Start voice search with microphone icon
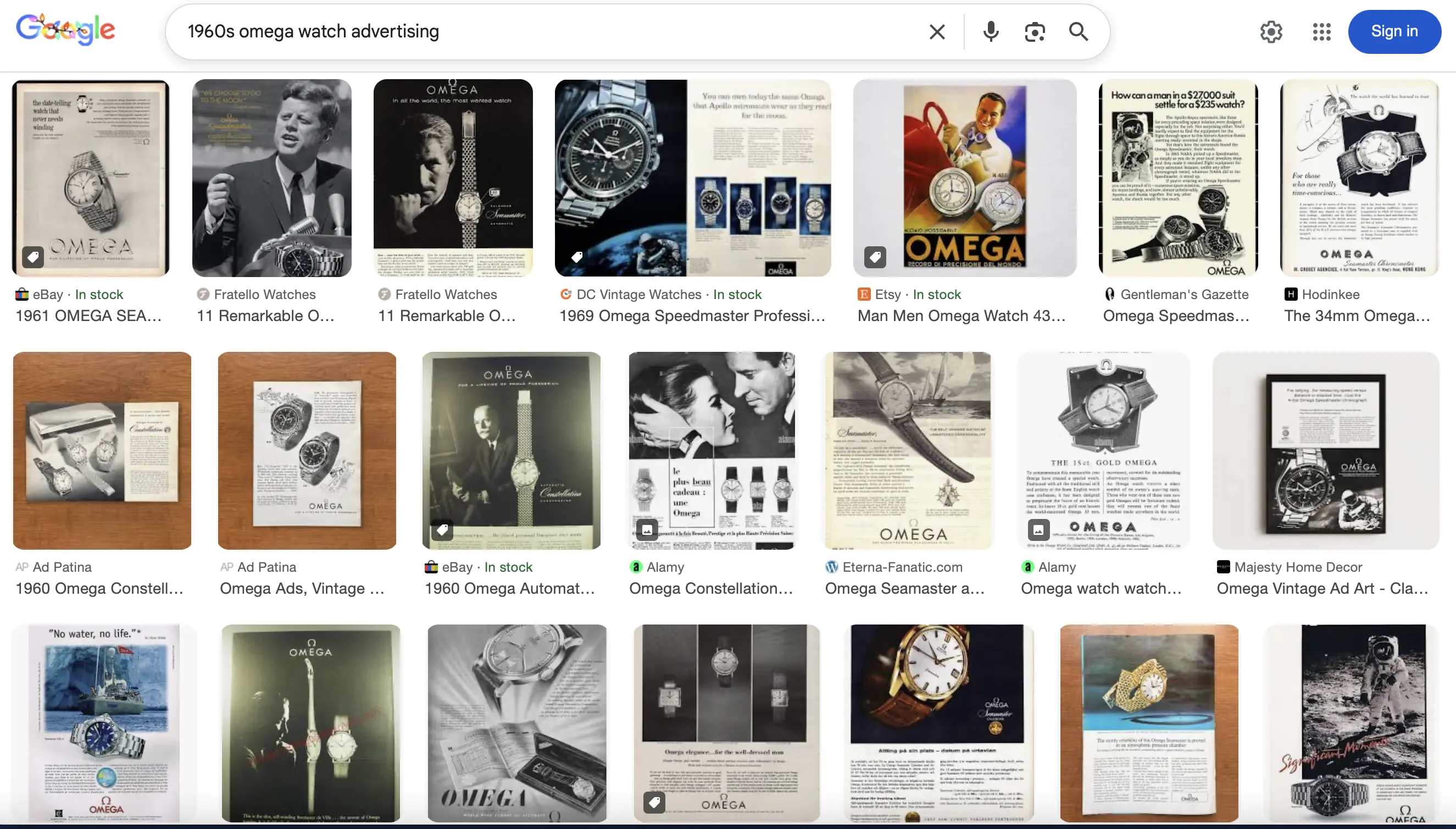The image size is (1456, 829). (991, 32)
